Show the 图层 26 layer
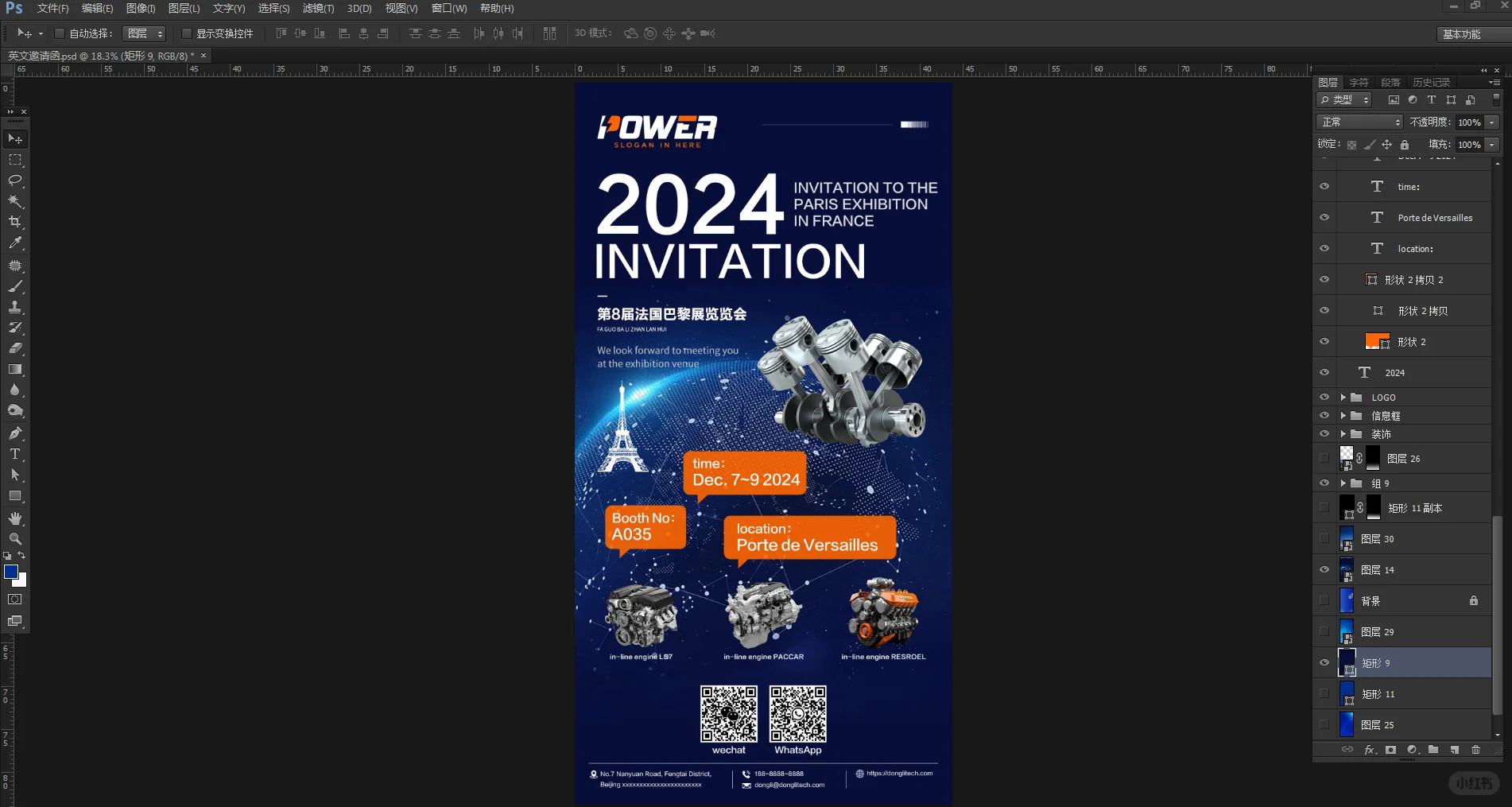The width and height of the screenshot is (1512, 807). (x=1324, y=459)
